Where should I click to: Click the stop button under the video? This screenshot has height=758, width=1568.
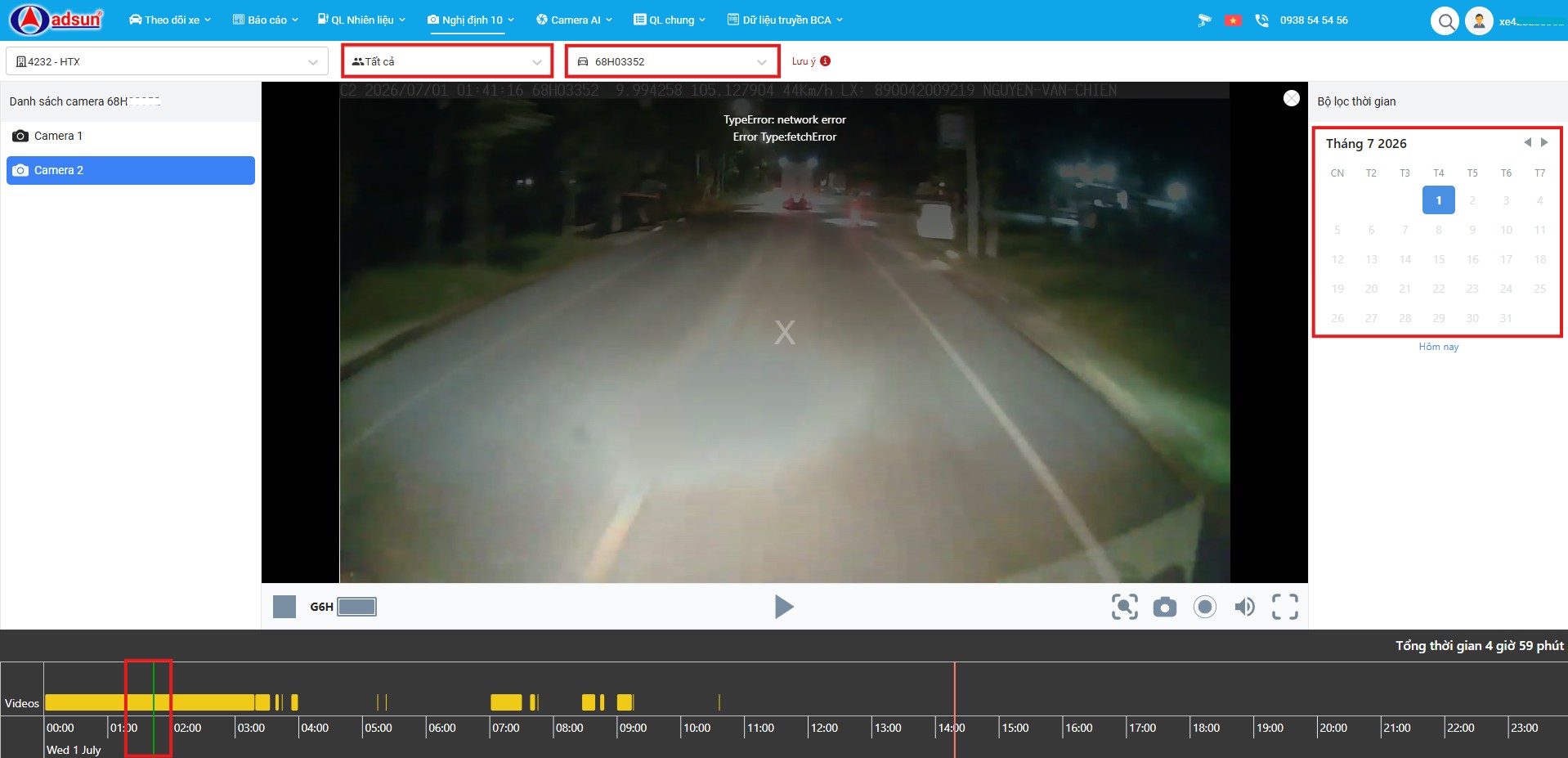pyautogui.click(x=284, y=607)
